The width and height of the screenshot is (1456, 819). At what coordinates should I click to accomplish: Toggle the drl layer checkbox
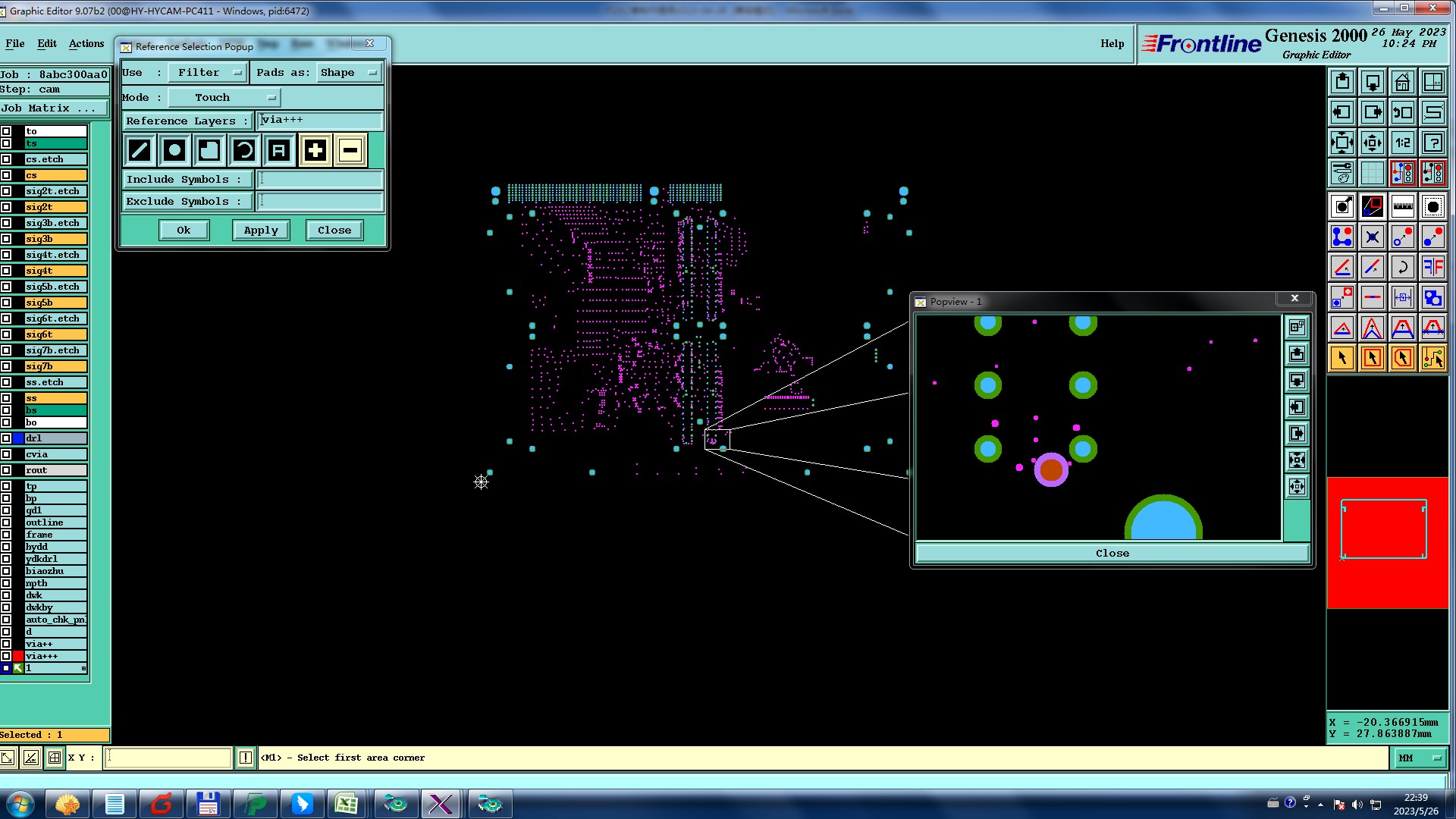click(6, 438)
